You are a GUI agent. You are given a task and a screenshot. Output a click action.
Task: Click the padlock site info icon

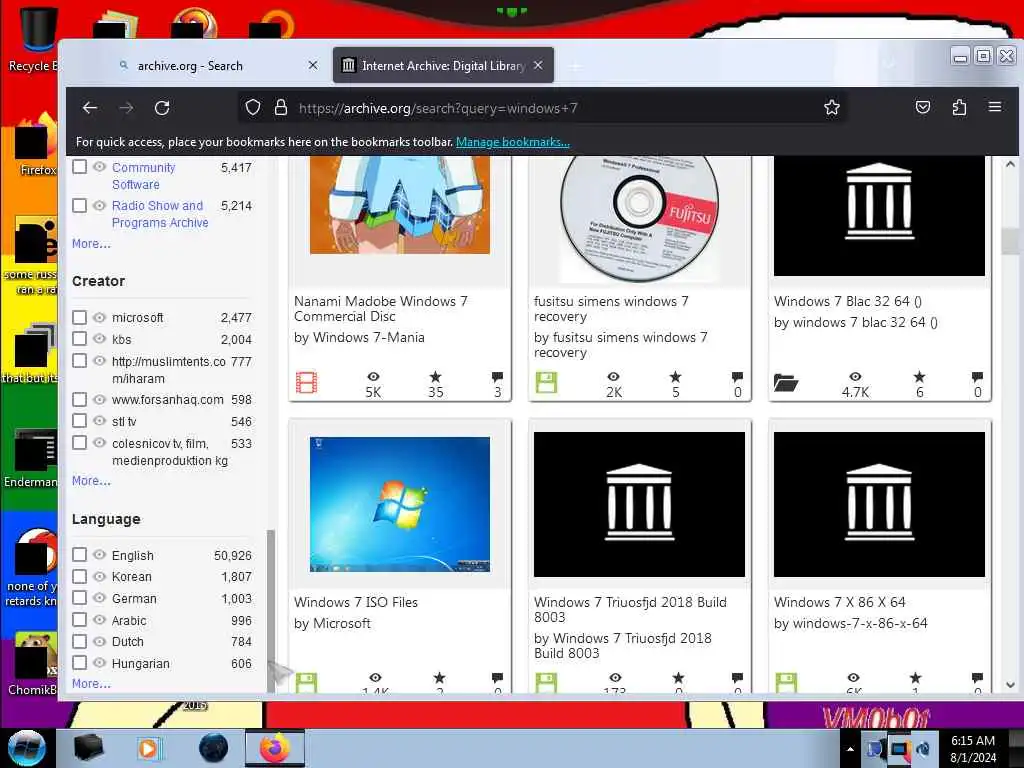click(x=281, y=107)
